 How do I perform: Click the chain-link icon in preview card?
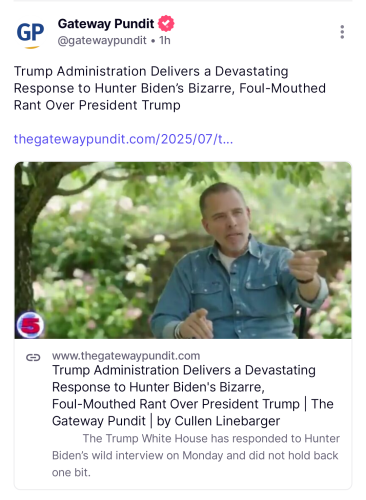[33, 357]
